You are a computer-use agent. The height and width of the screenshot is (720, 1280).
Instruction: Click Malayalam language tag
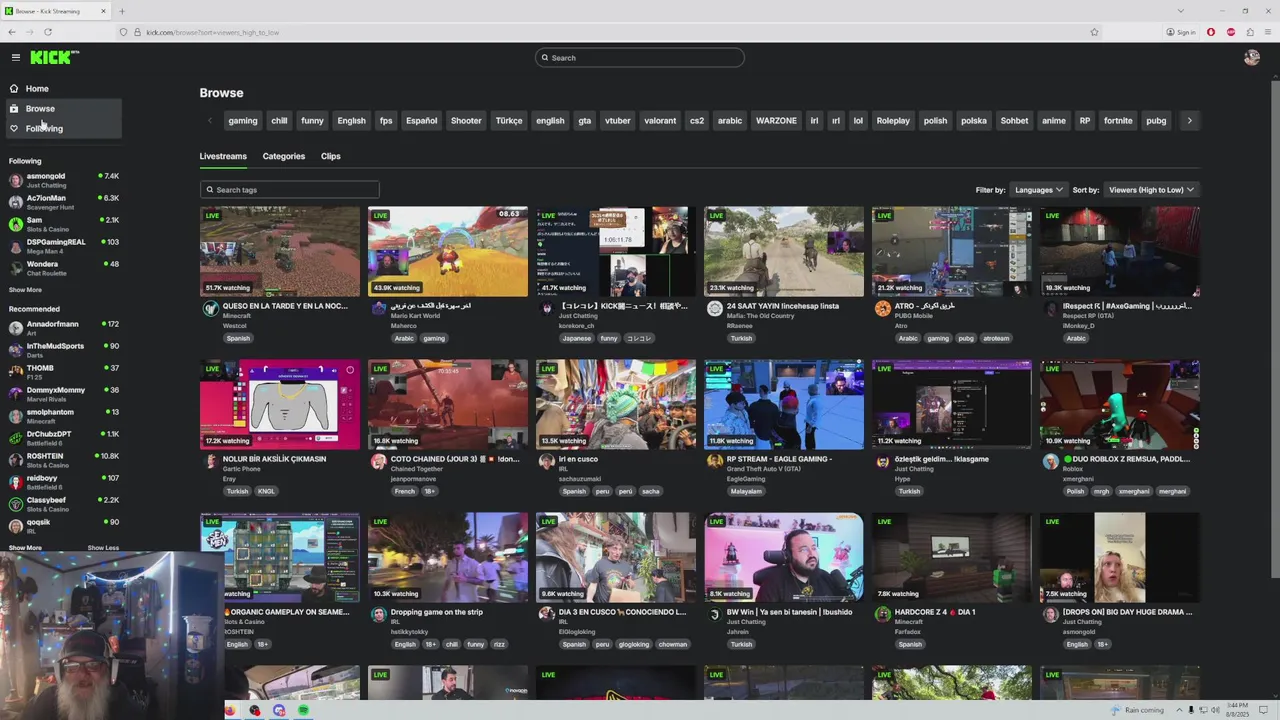click(746, 491)
